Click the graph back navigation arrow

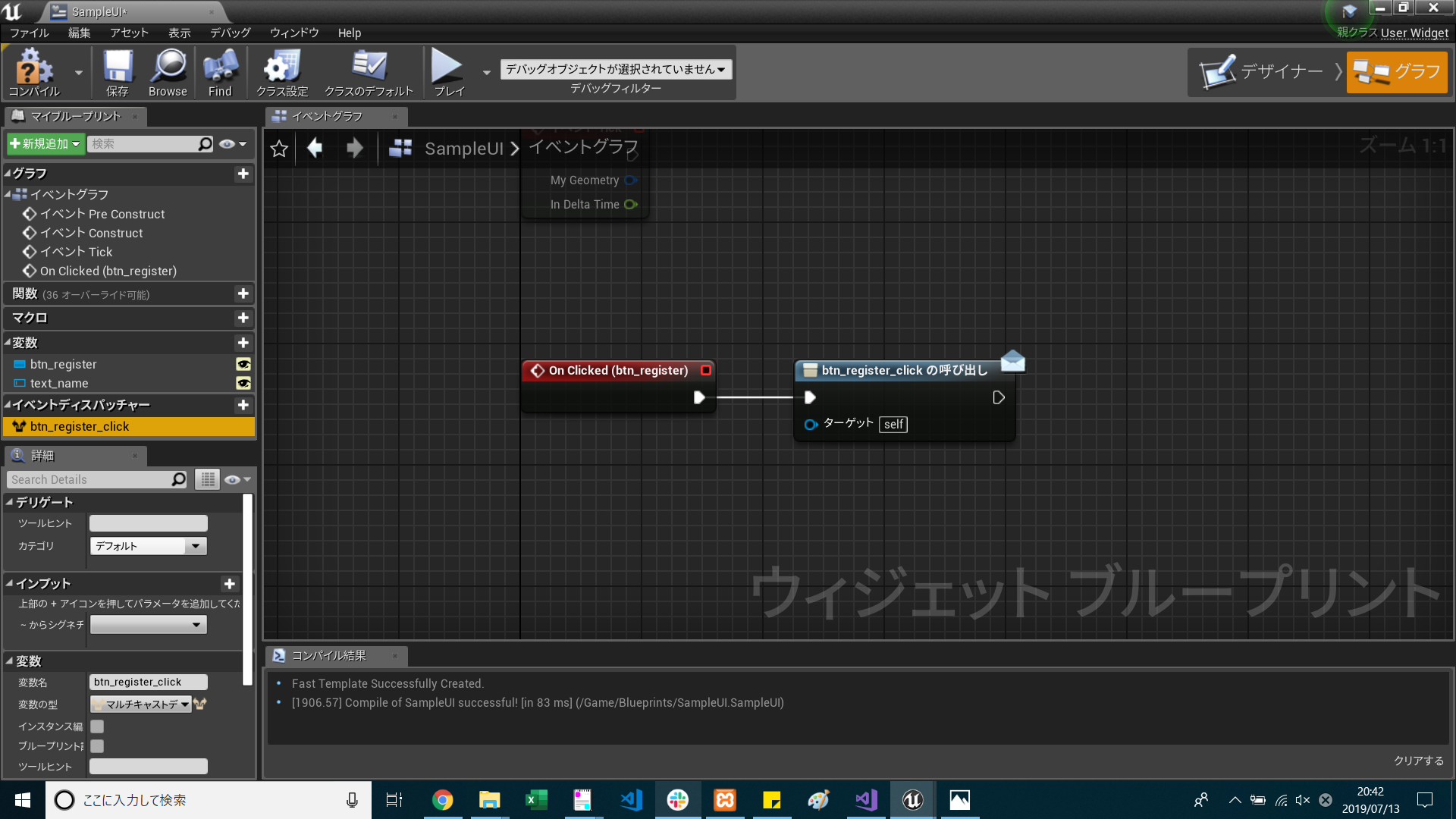(x=315, y=149)
